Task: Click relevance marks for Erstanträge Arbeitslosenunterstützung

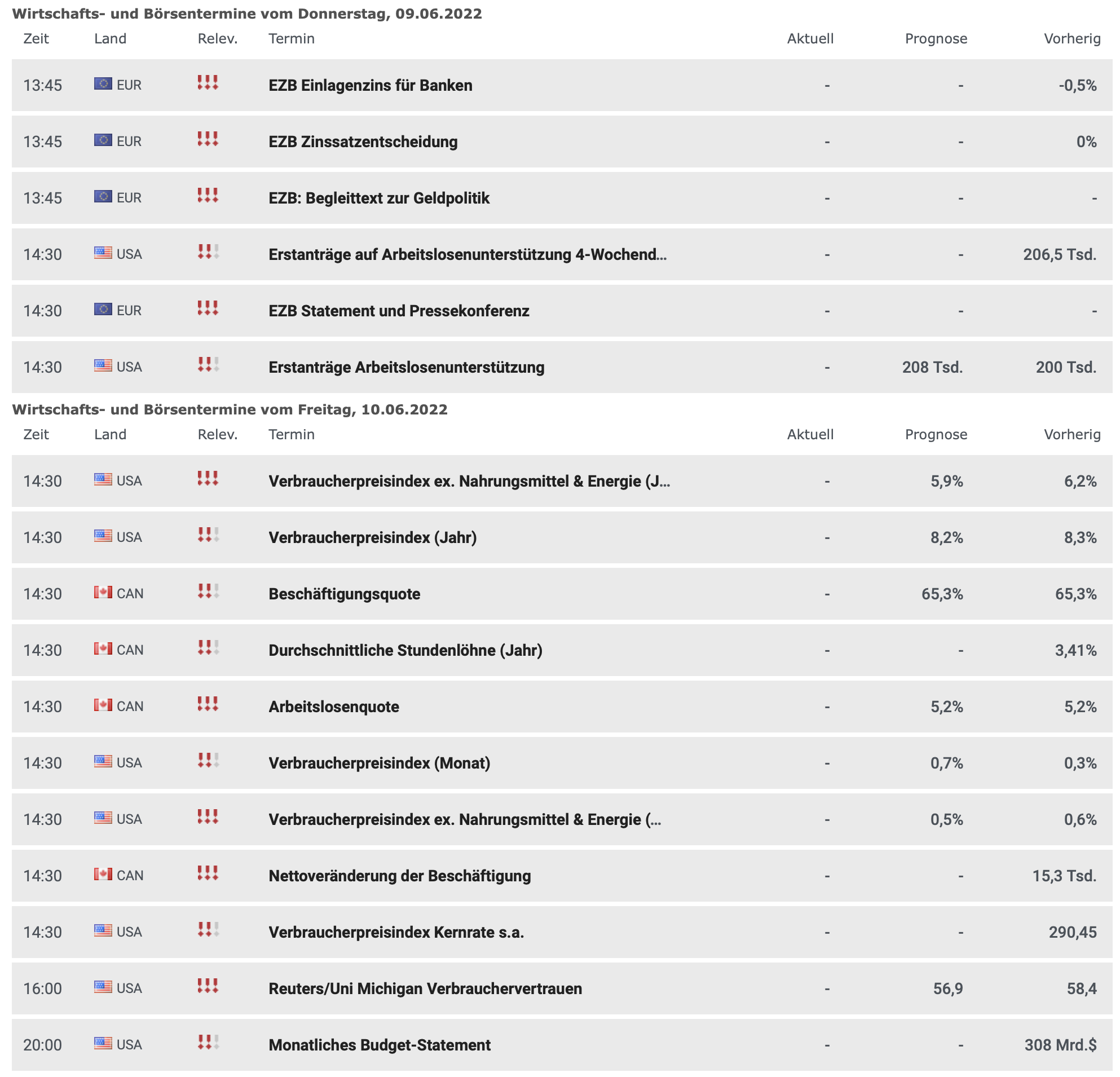Action: tap(208, 364)
